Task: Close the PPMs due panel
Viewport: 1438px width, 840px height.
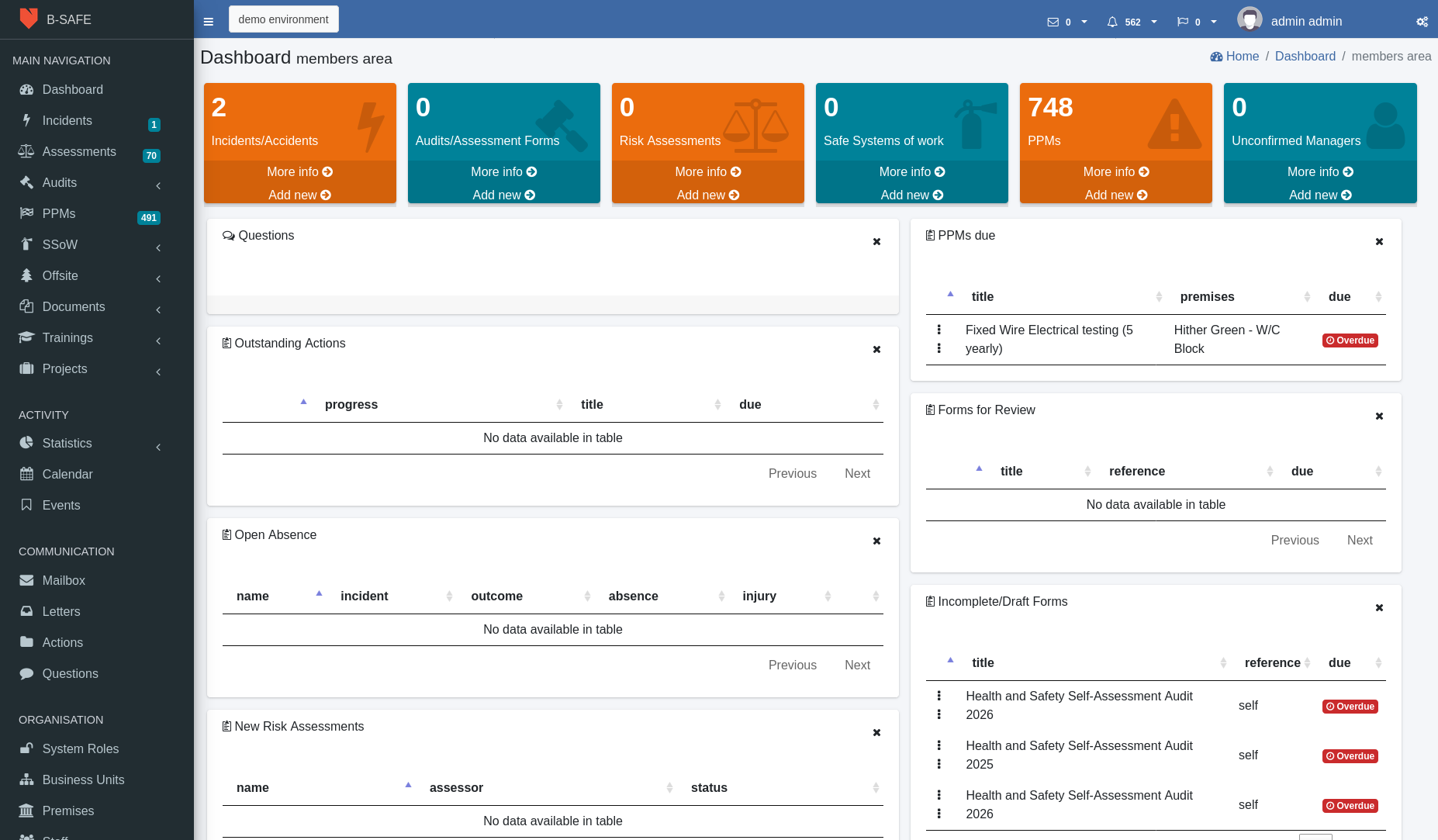Action: [x=1379, y=242]
